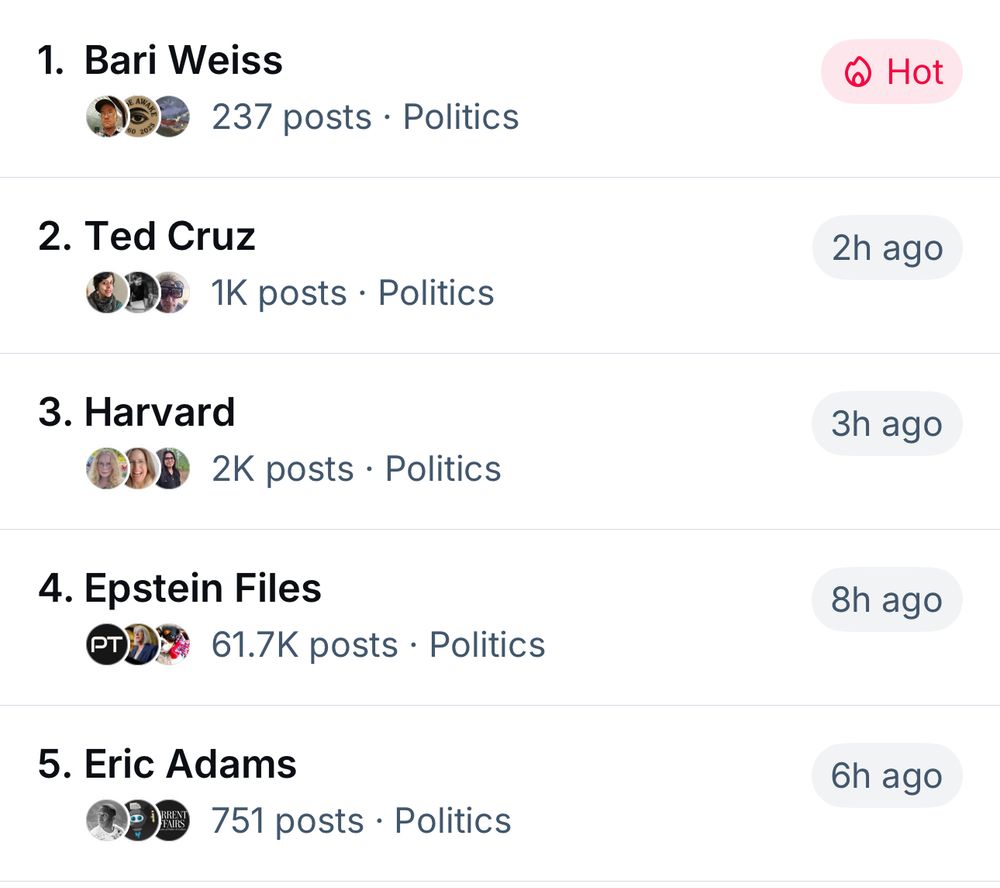Click the Hot badge next to Bari Weiss

[890, 71]
